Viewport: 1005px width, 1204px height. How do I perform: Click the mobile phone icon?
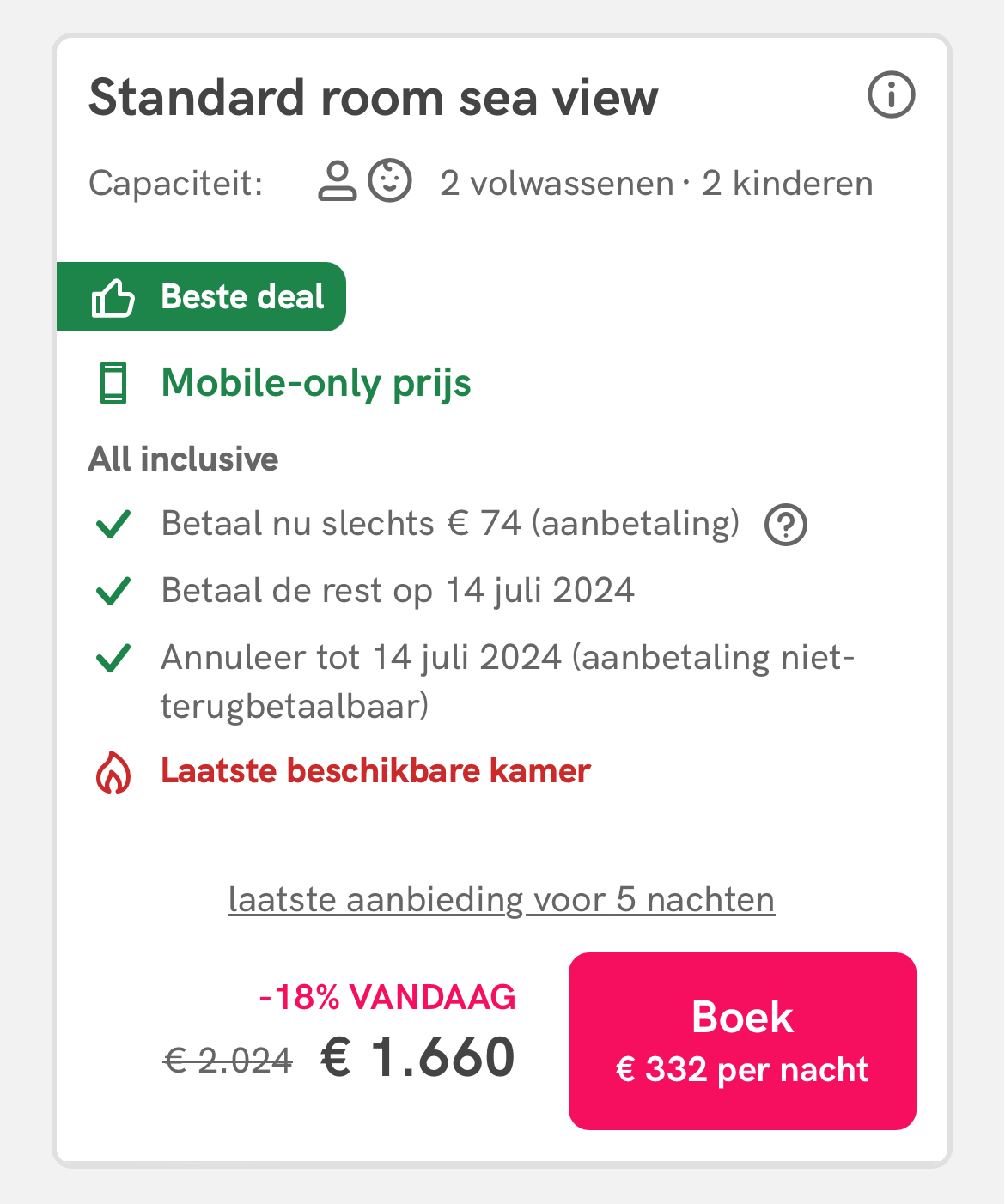pos(113,383)
